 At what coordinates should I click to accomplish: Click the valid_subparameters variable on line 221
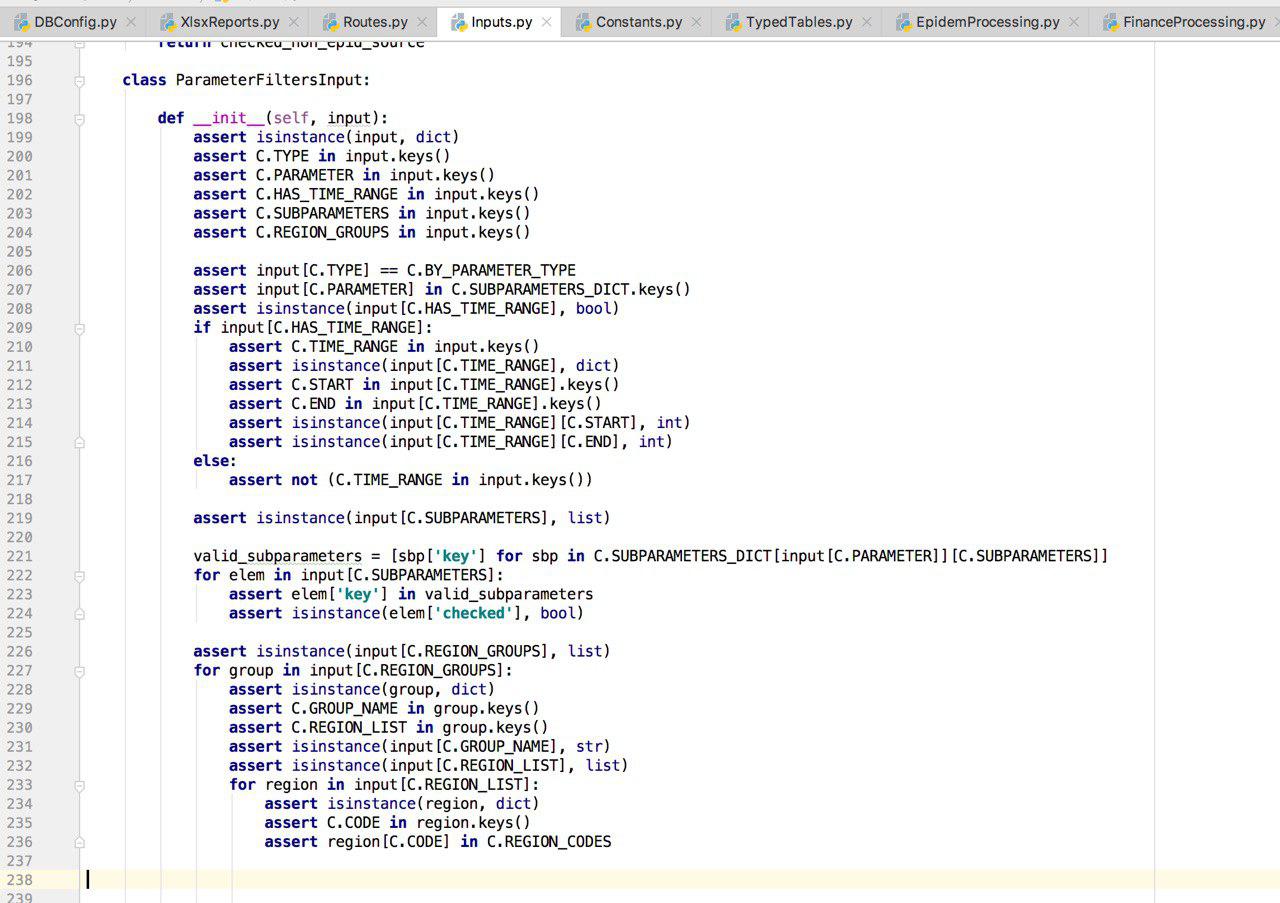(277, 556)
